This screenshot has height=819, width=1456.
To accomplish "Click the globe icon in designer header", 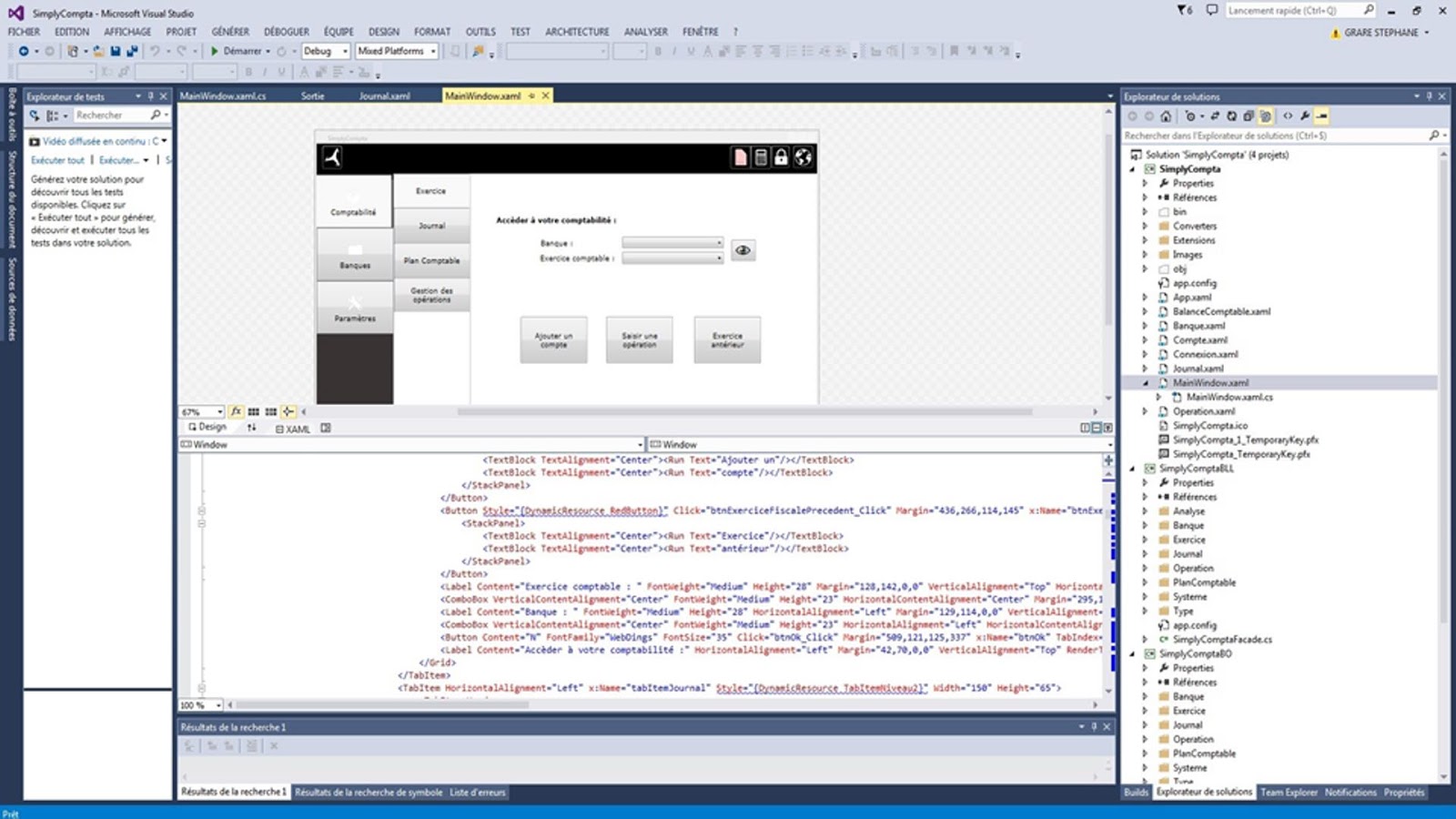I will [x=803, y=157].
